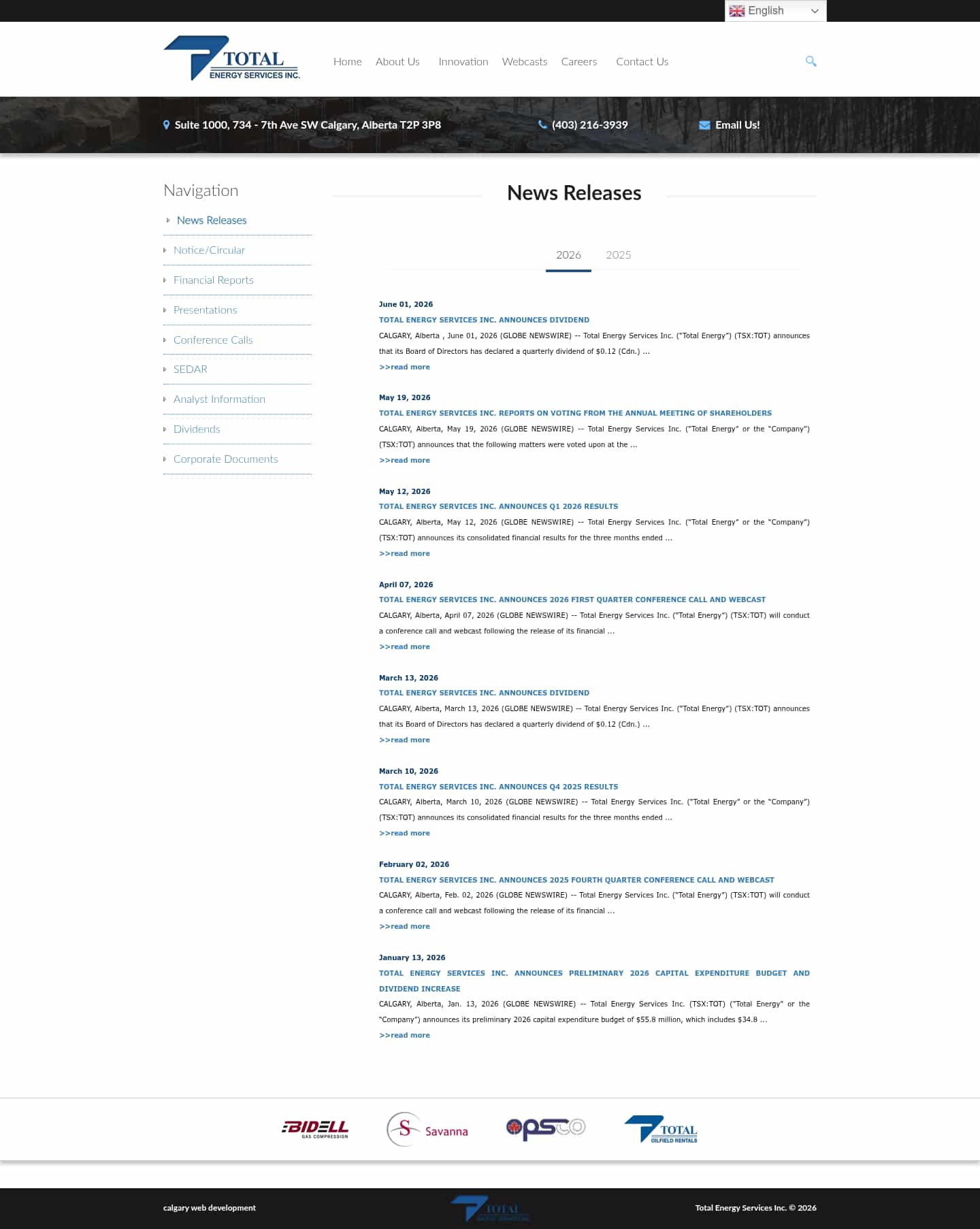The image size is (980, 1229).
Task: Open Conference Calls in the side navigation
Action: click(x=213, y=340)
